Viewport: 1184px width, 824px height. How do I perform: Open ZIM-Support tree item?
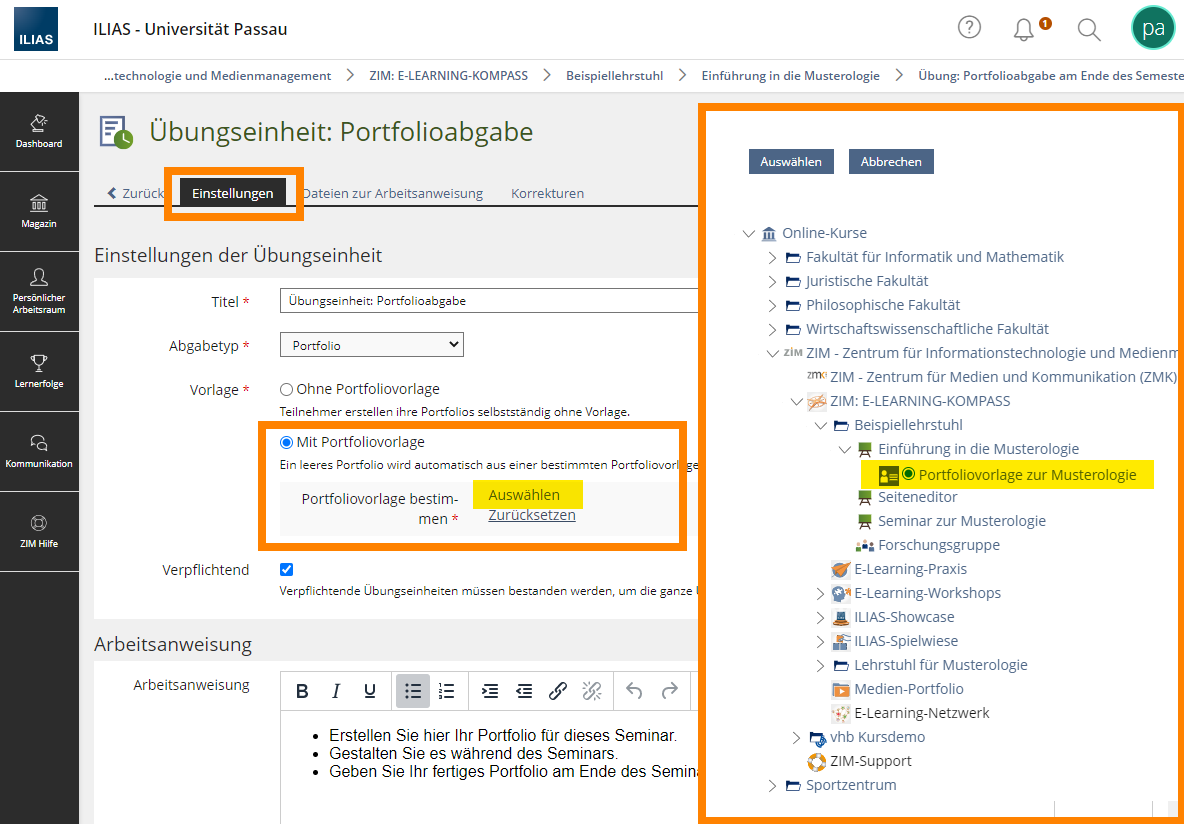click(x=871, y=761)
